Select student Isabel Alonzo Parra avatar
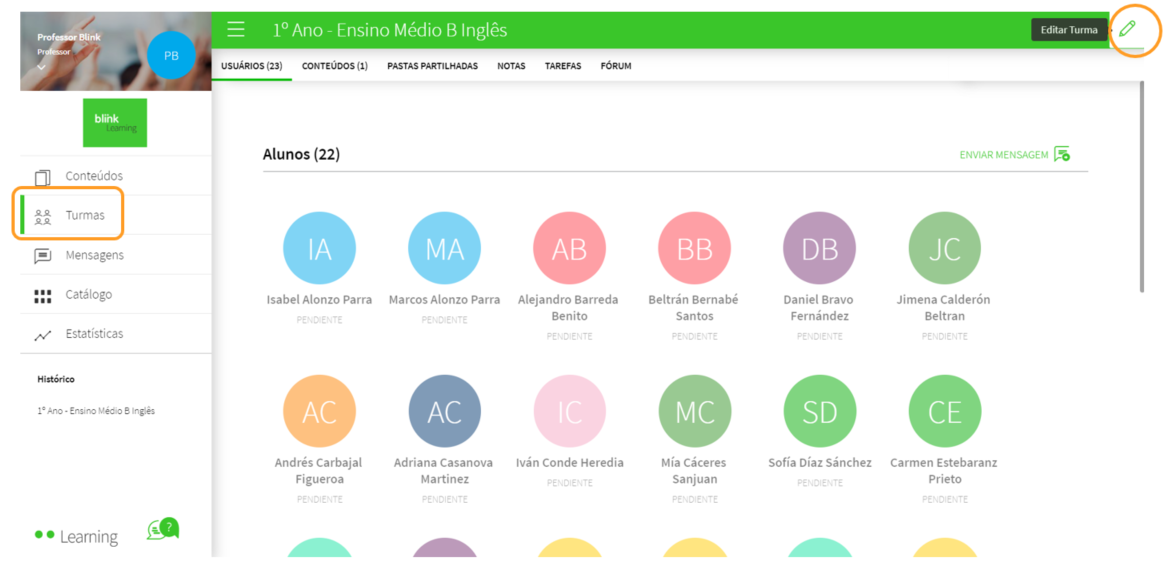 point(319,248)
